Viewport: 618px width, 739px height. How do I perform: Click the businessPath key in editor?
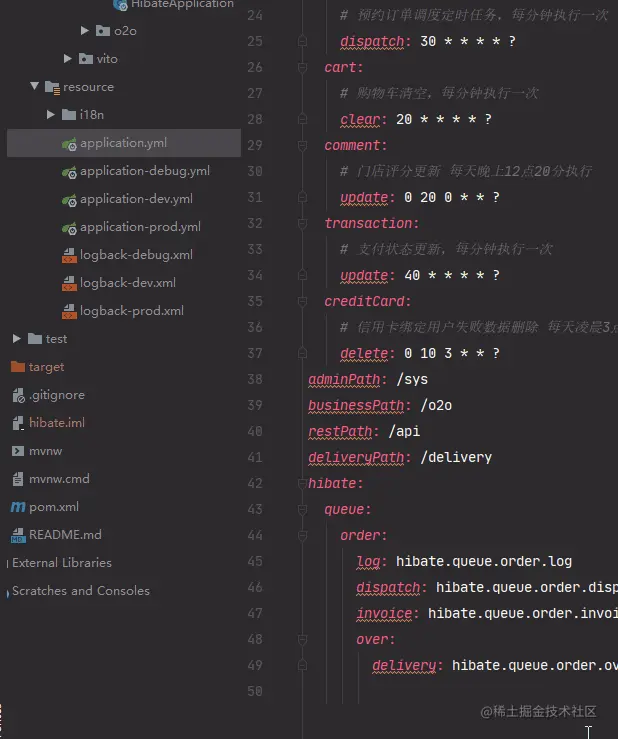(x=356, y=405)
